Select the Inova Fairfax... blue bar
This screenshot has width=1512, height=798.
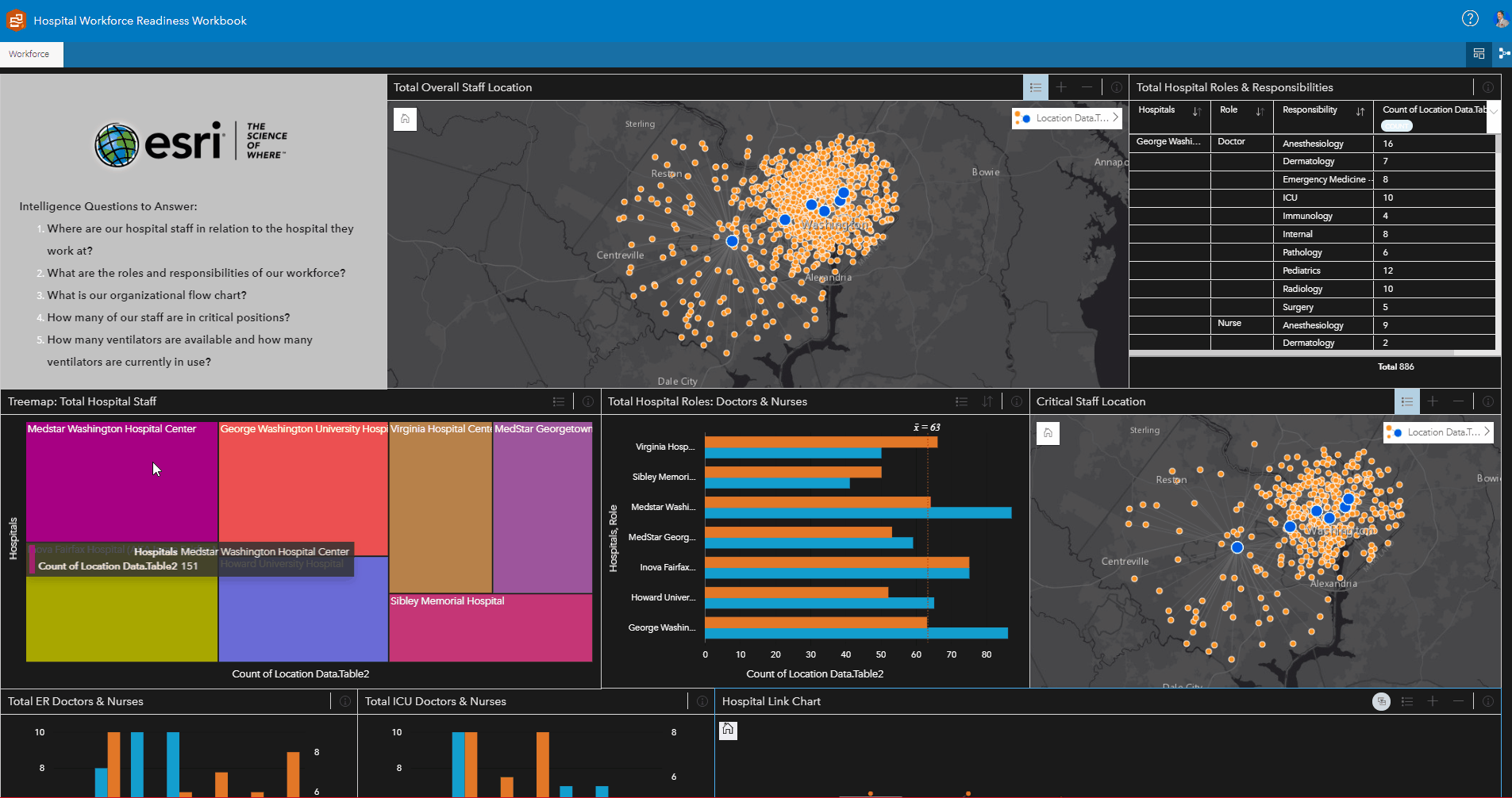[x=837, y=573]
